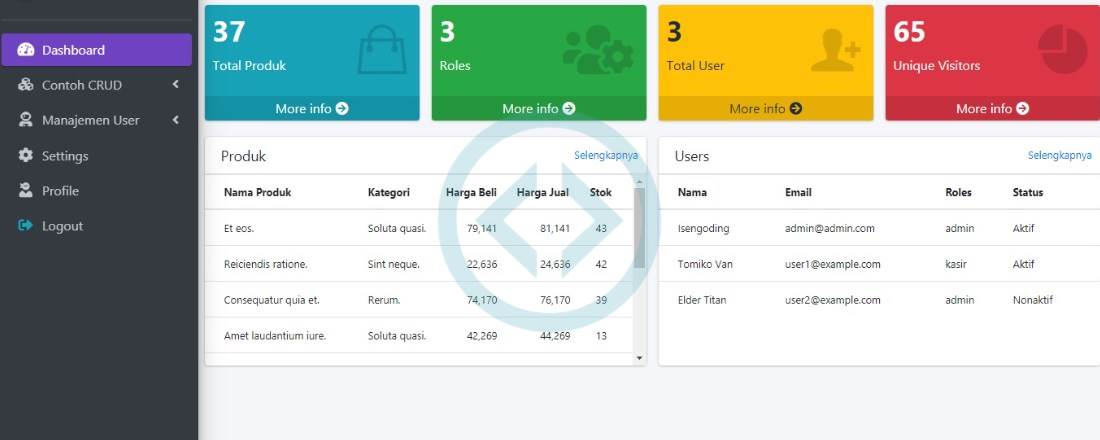Viewport: 1100px width, 440px height.
Task: Click the Produk table scrollbar down arrow
Action: 639,357
